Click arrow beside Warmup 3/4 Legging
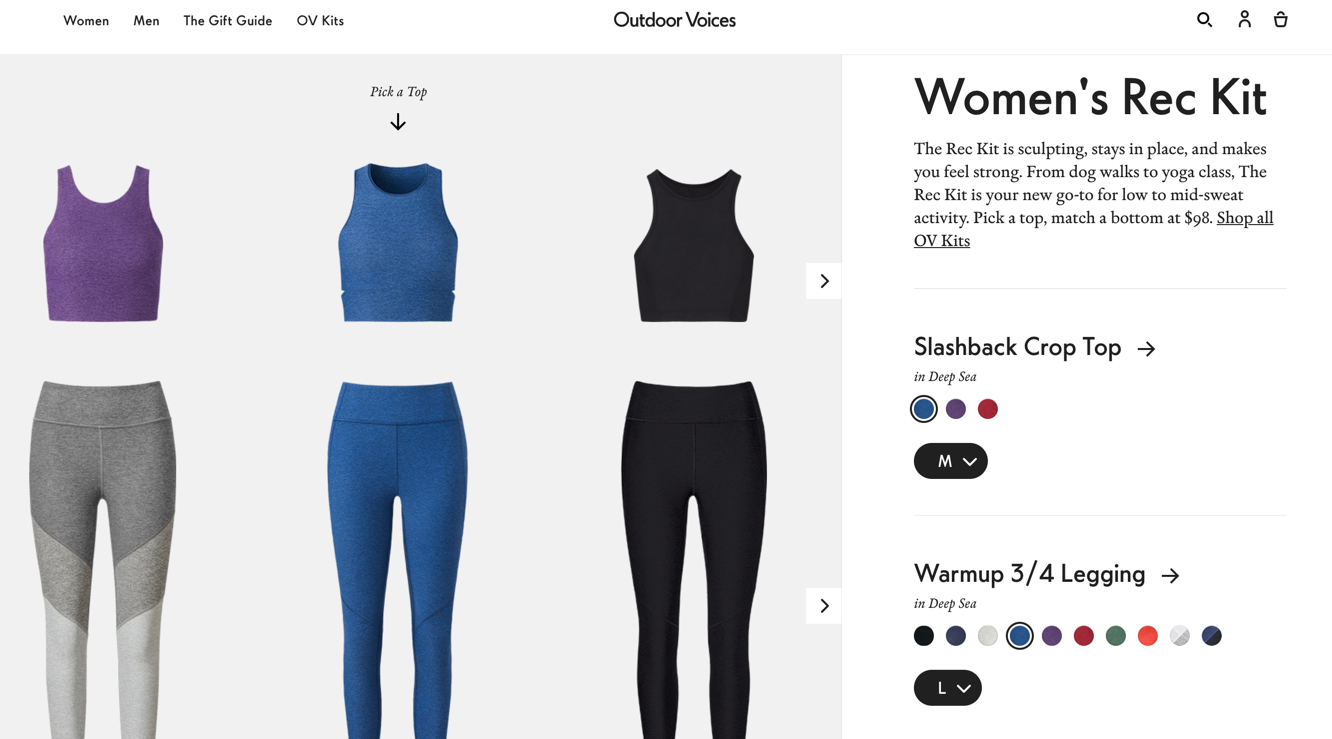The image size is (1332, 739). pos(1170,576)
